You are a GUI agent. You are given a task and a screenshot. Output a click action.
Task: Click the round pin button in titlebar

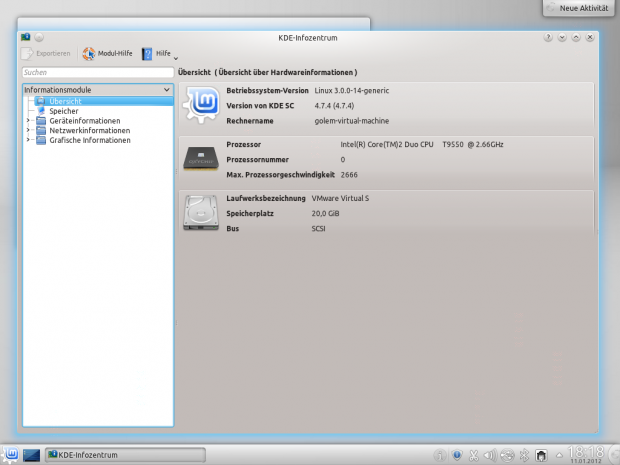[39, 37]
